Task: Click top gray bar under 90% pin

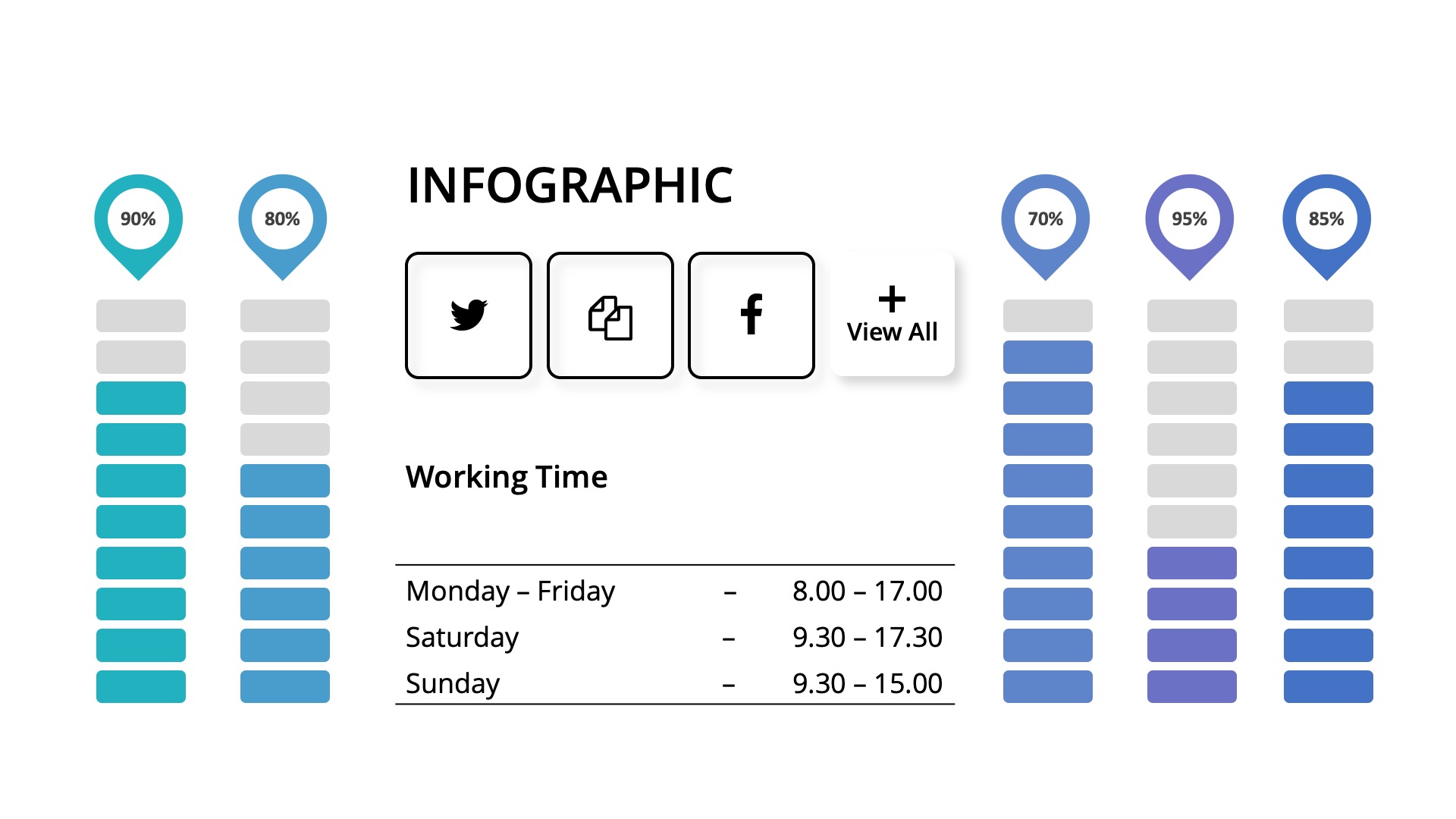Action: click(x=141, y=315)
